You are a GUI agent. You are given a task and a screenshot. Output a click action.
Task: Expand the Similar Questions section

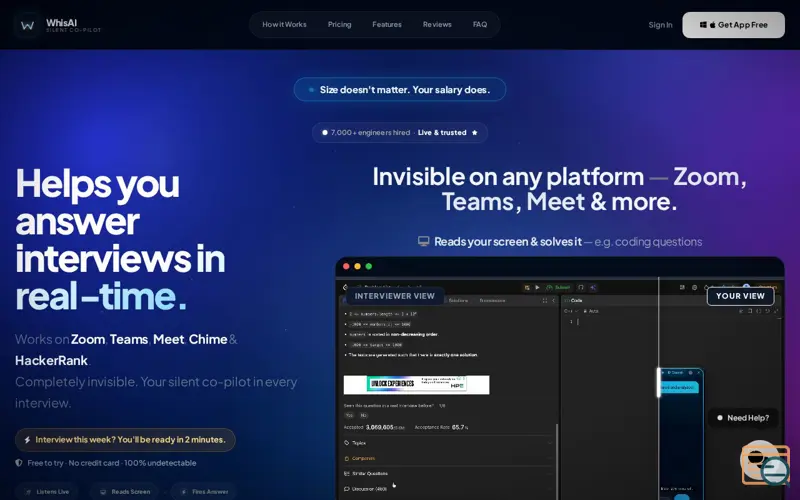click(x=448, y=473)
